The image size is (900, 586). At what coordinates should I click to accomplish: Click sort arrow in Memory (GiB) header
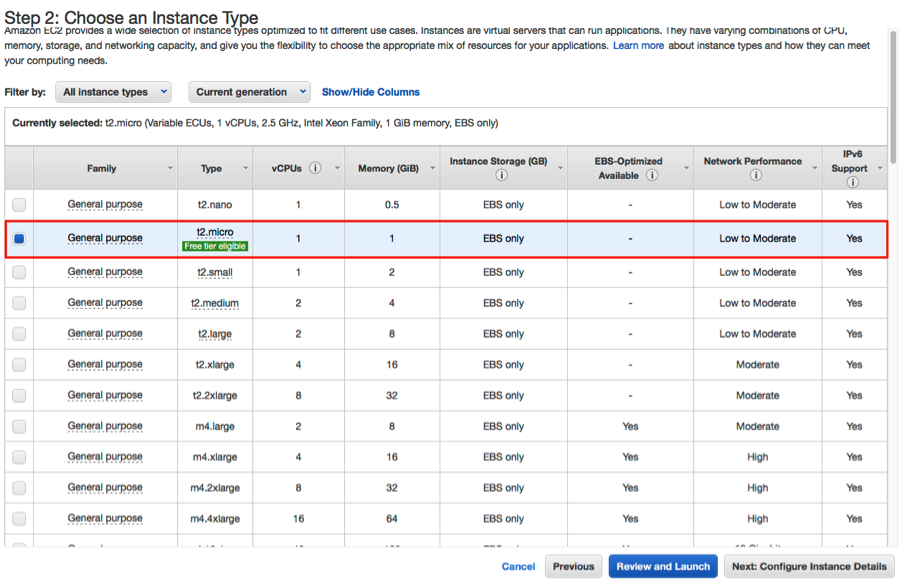point(432,168)
